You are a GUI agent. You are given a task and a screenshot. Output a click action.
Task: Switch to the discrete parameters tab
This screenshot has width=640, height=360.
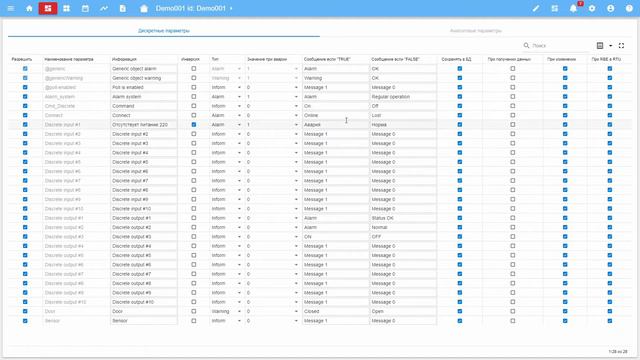[164, 31]
